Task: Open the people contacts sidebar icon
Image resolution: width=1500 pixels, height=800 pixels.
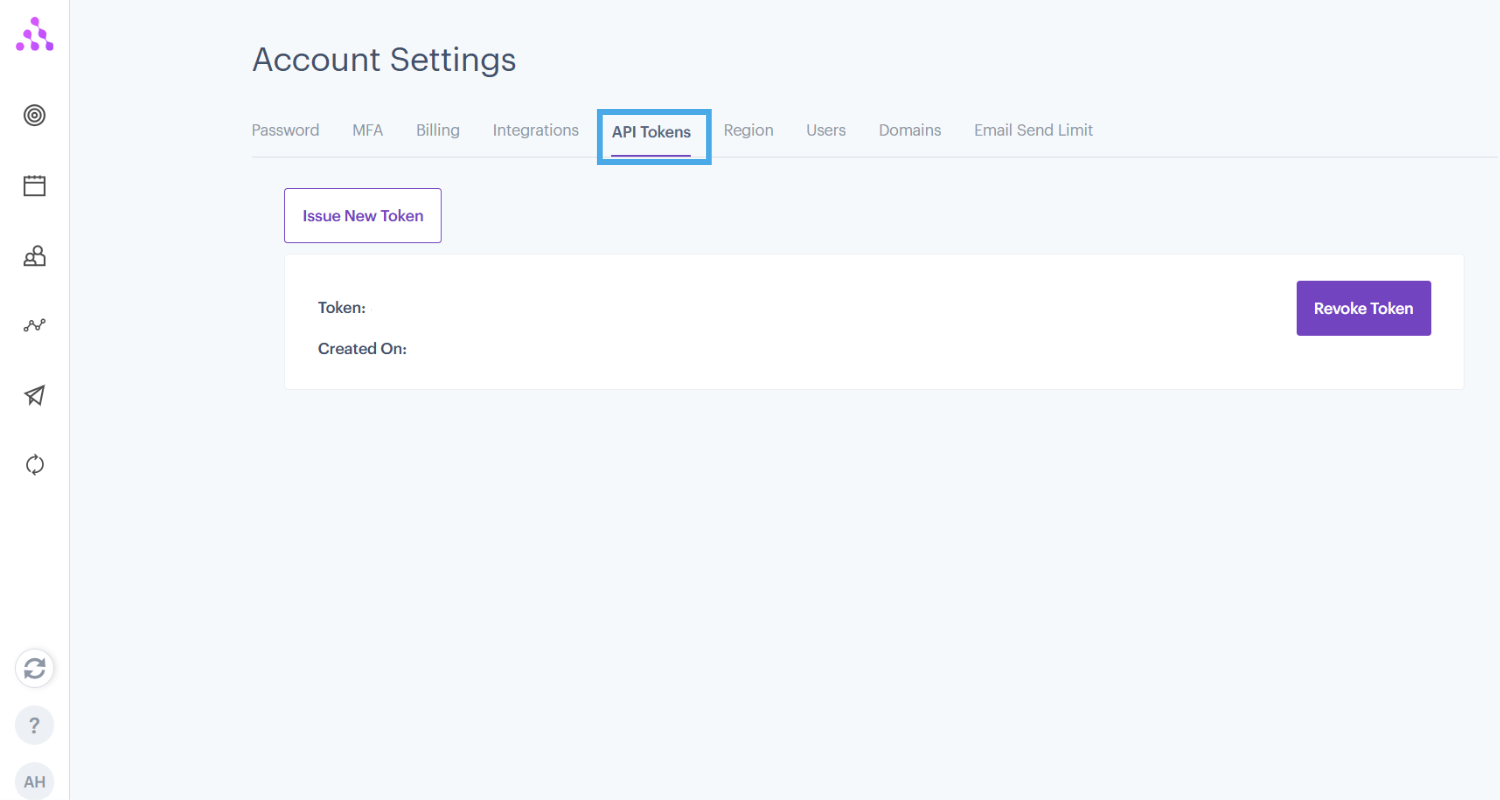Action: [35, 256]
